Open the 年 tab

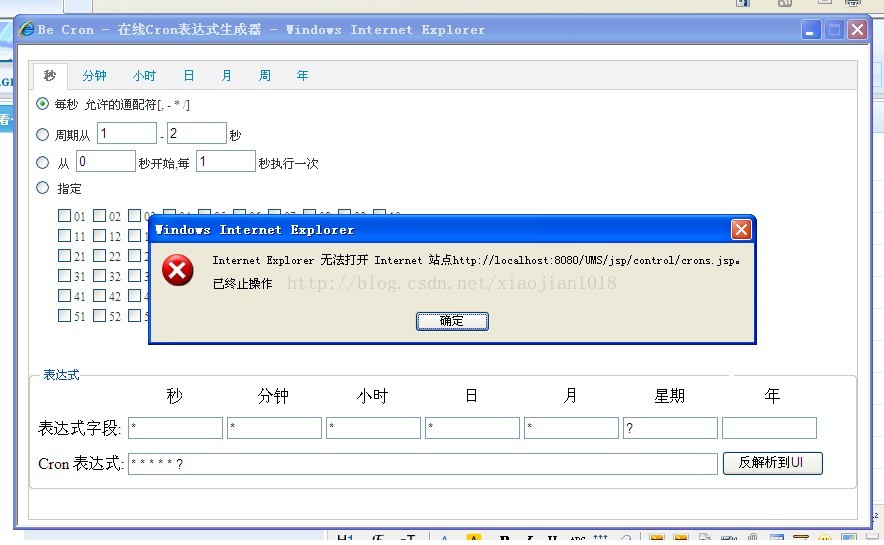pyautogui.click(x=302, y=76)
